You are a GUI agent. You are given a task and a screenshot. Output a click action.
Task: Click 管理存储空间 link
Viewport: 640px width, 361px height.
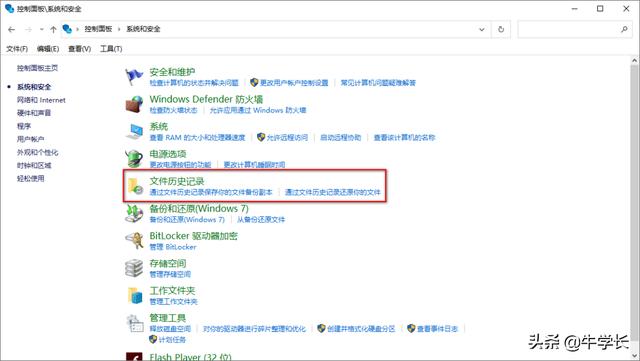click(170, 274)
